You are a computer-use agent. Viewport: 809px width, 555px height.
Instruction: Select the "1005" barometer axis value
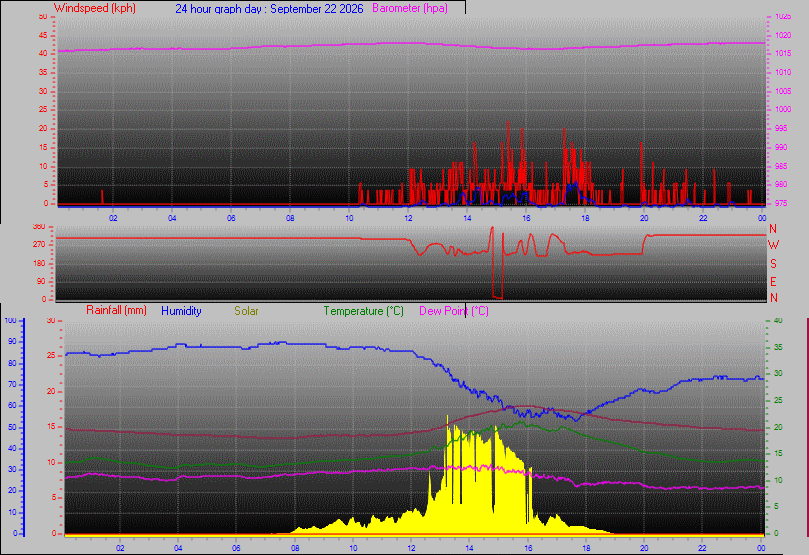pos(783,91)
